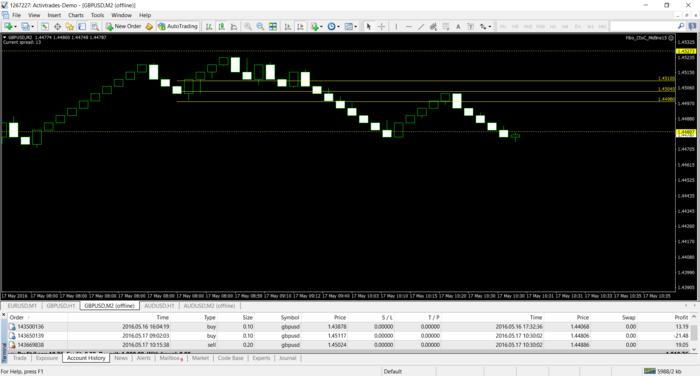
Task: Open the Charts menu
Action: (75, 15)
